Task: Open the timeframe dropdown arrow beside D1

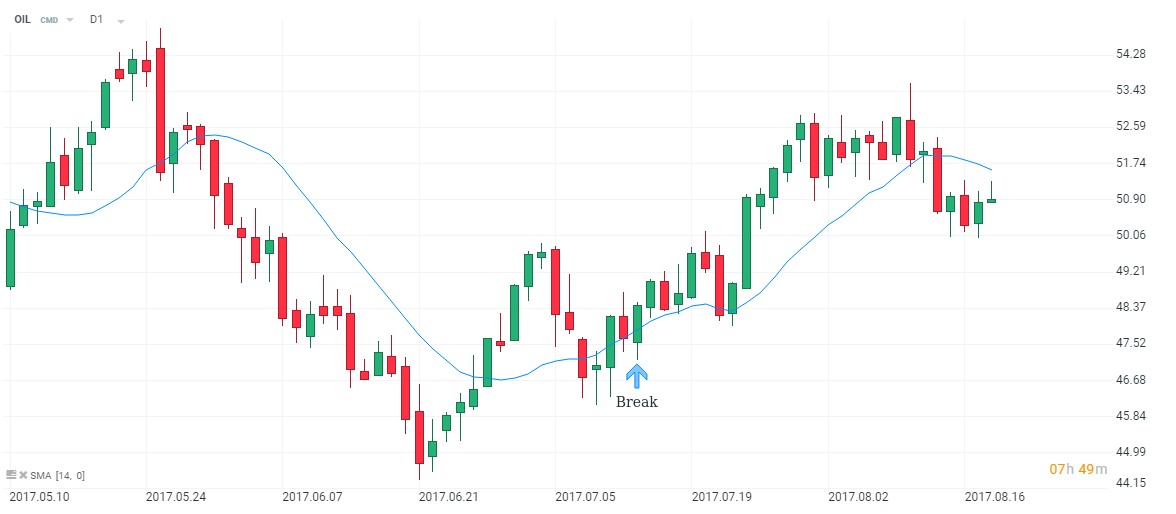Action: point(120,20)
